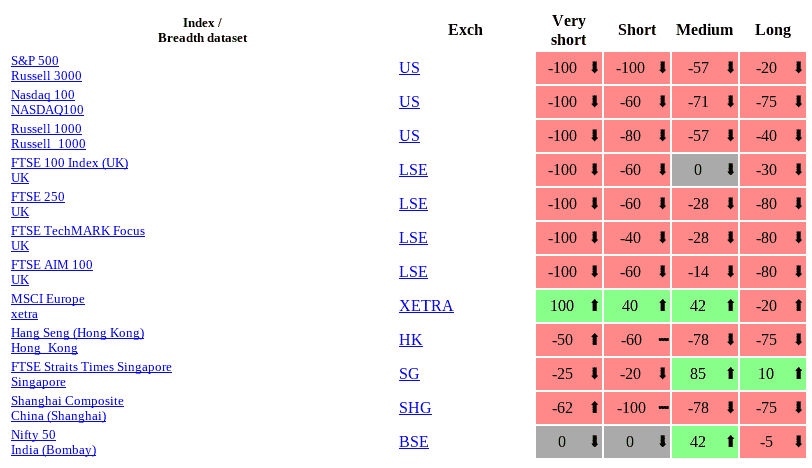Image resolution: width=812 pixels, height=468 pixels.
Task: Click the gray 0 Medium cell for FTSE 100
Action: tap(698, 170)
